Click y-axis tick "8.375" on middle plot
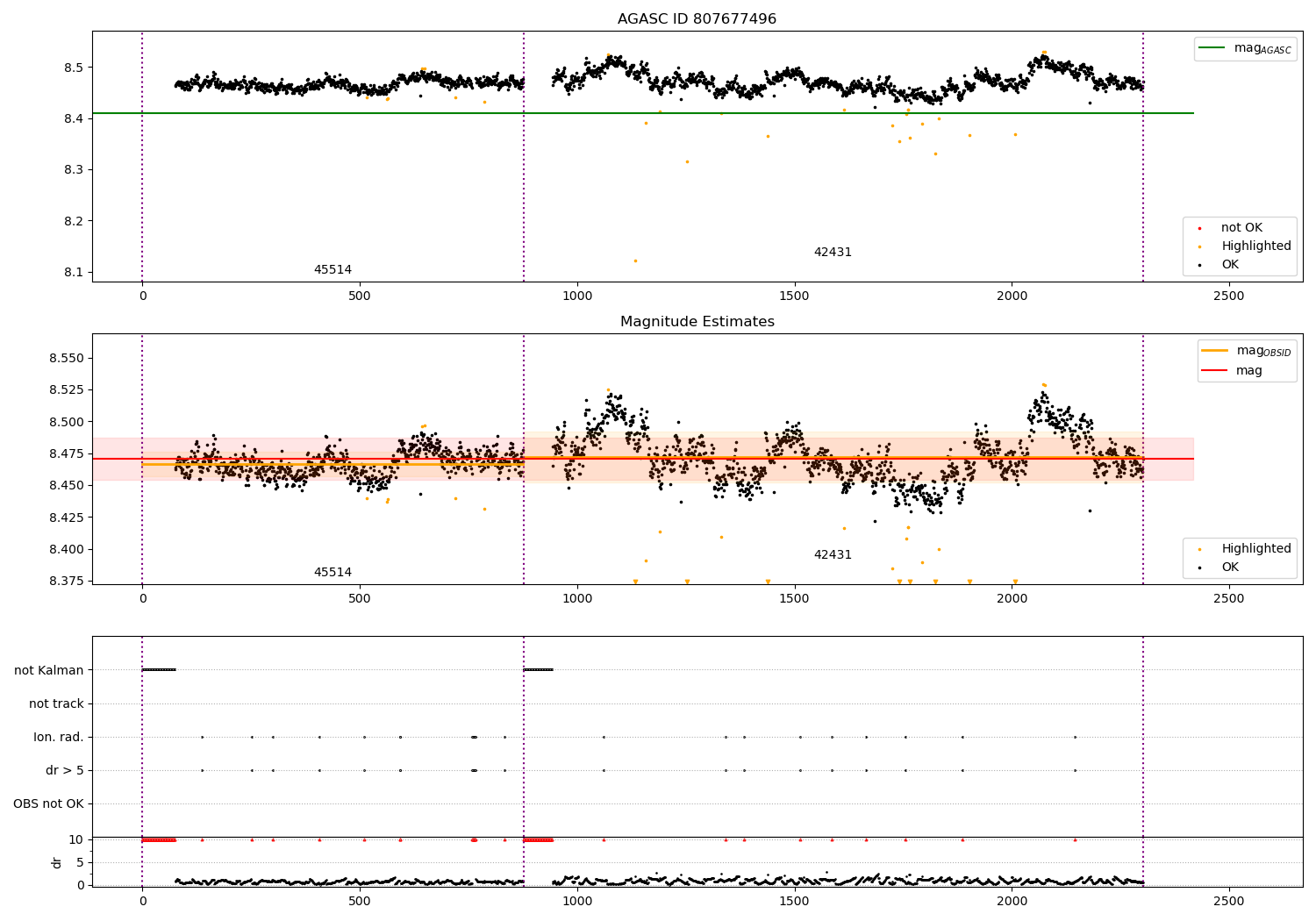1316x921 pixels. pyautogui.click(x=67, y=582)
